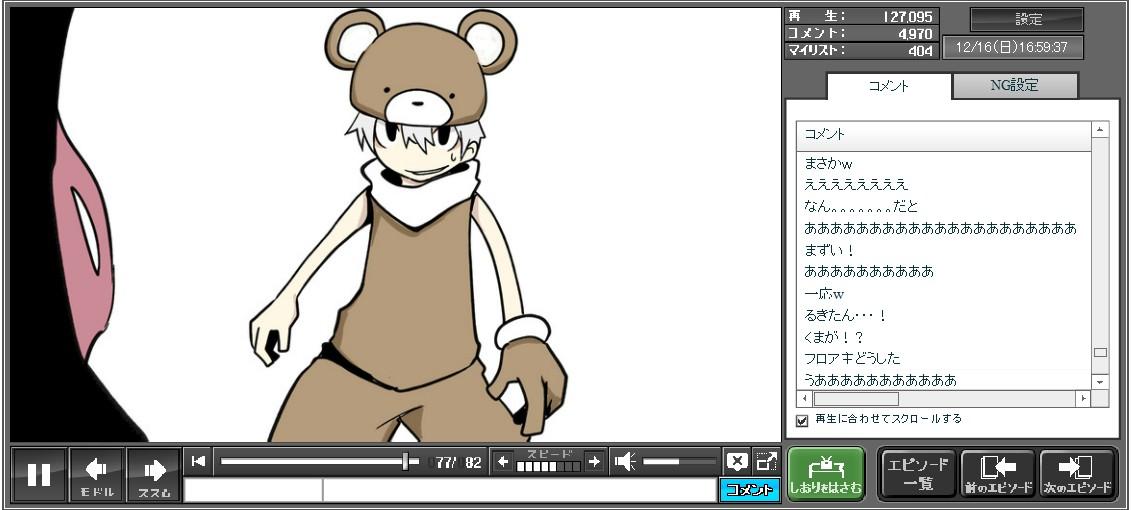Image resolution: width=1131 pixels, height=510 pixels.
Task: Switch to the NG設定 tab
Action: [x=1014, y=86]
